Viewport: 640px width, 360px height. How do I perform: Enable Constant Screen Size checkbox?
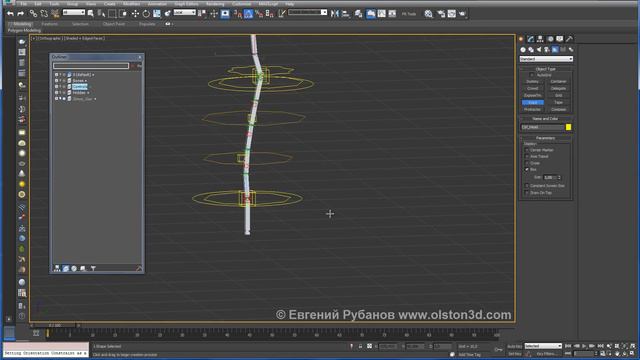click(527, 186)
